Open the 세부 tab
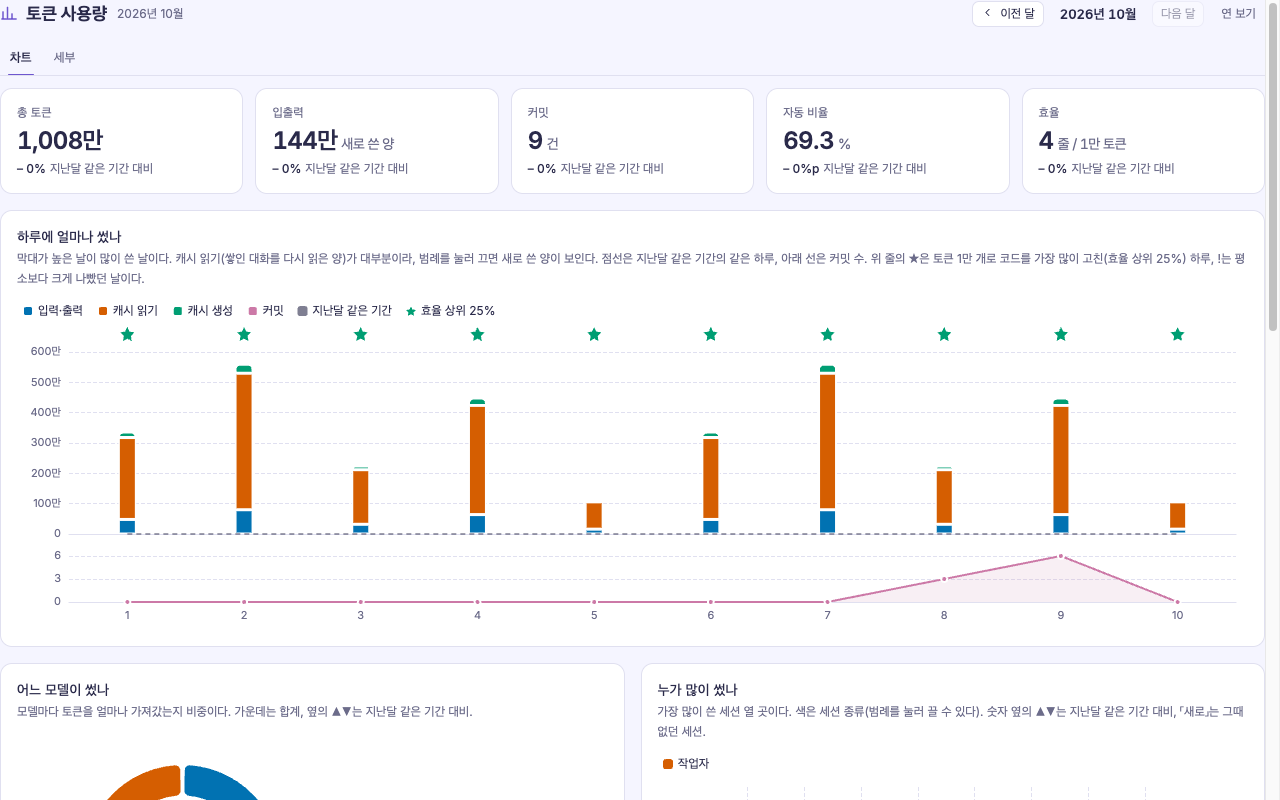1280x800 pixels. tap(64, 57)
